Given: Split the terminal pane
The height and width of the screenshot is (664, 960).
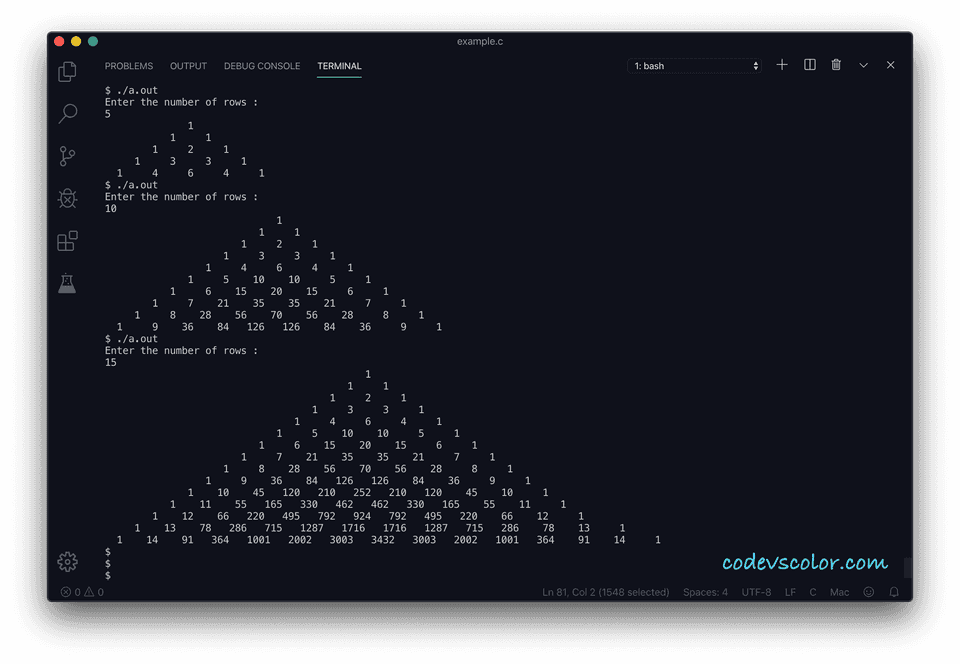Looking at the screenshot, I should point(809,64).
